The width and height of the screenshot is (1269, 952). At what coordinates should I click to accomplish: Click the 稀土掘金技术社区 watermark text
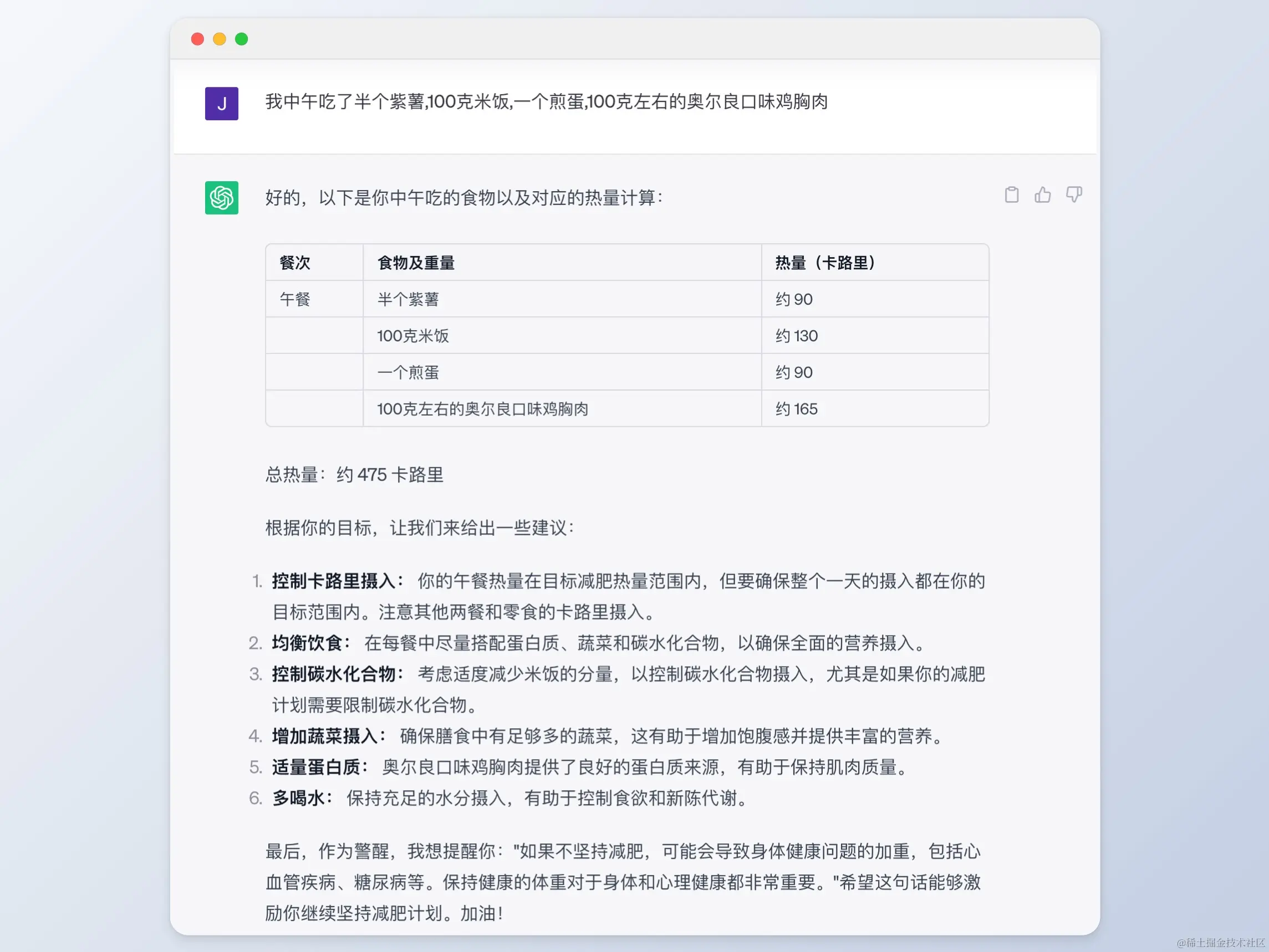(1221, 943)
